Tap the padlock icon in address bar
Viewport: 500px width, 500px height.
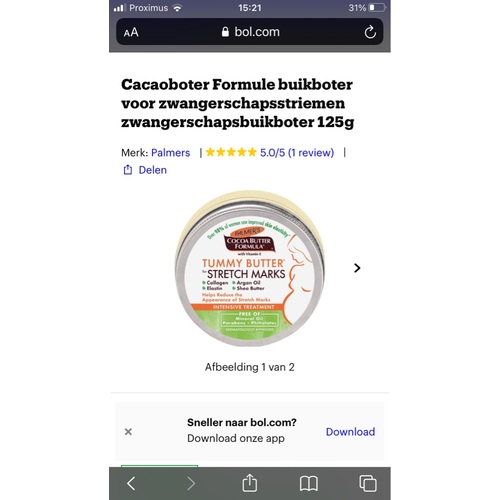[x=225, y=32]
